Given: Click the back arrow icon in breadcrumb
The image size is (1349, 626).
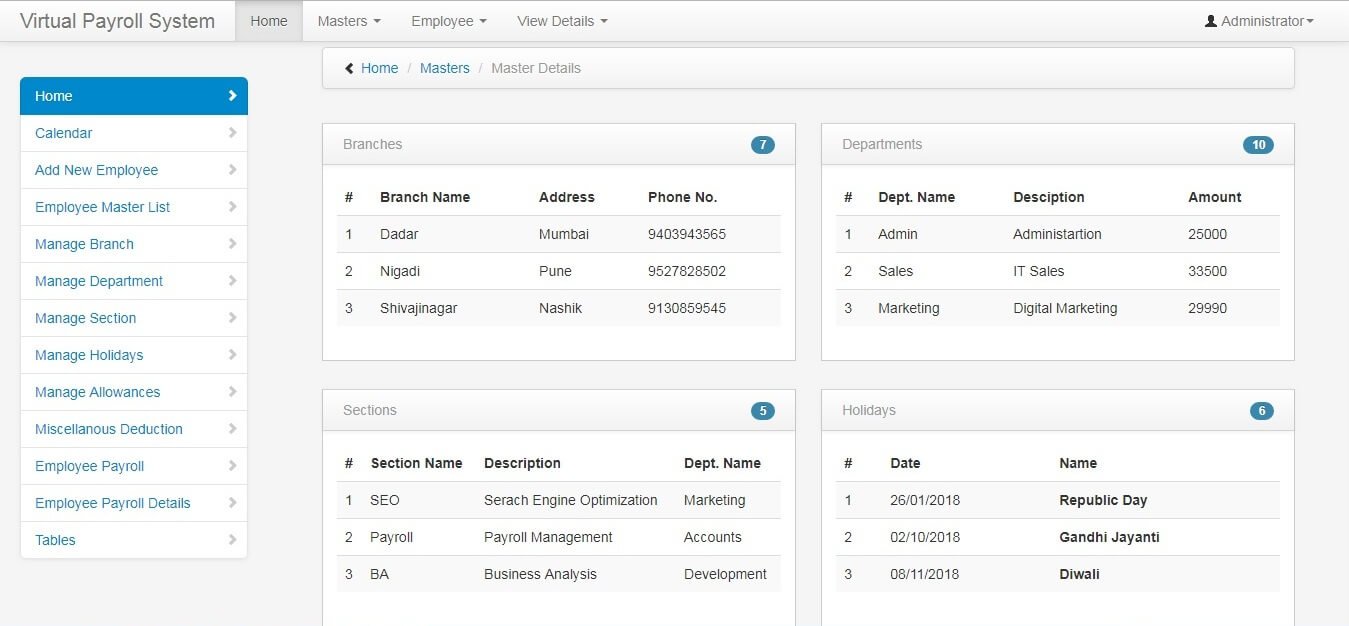Looking at the screenshot, I should tap(349, 68).
